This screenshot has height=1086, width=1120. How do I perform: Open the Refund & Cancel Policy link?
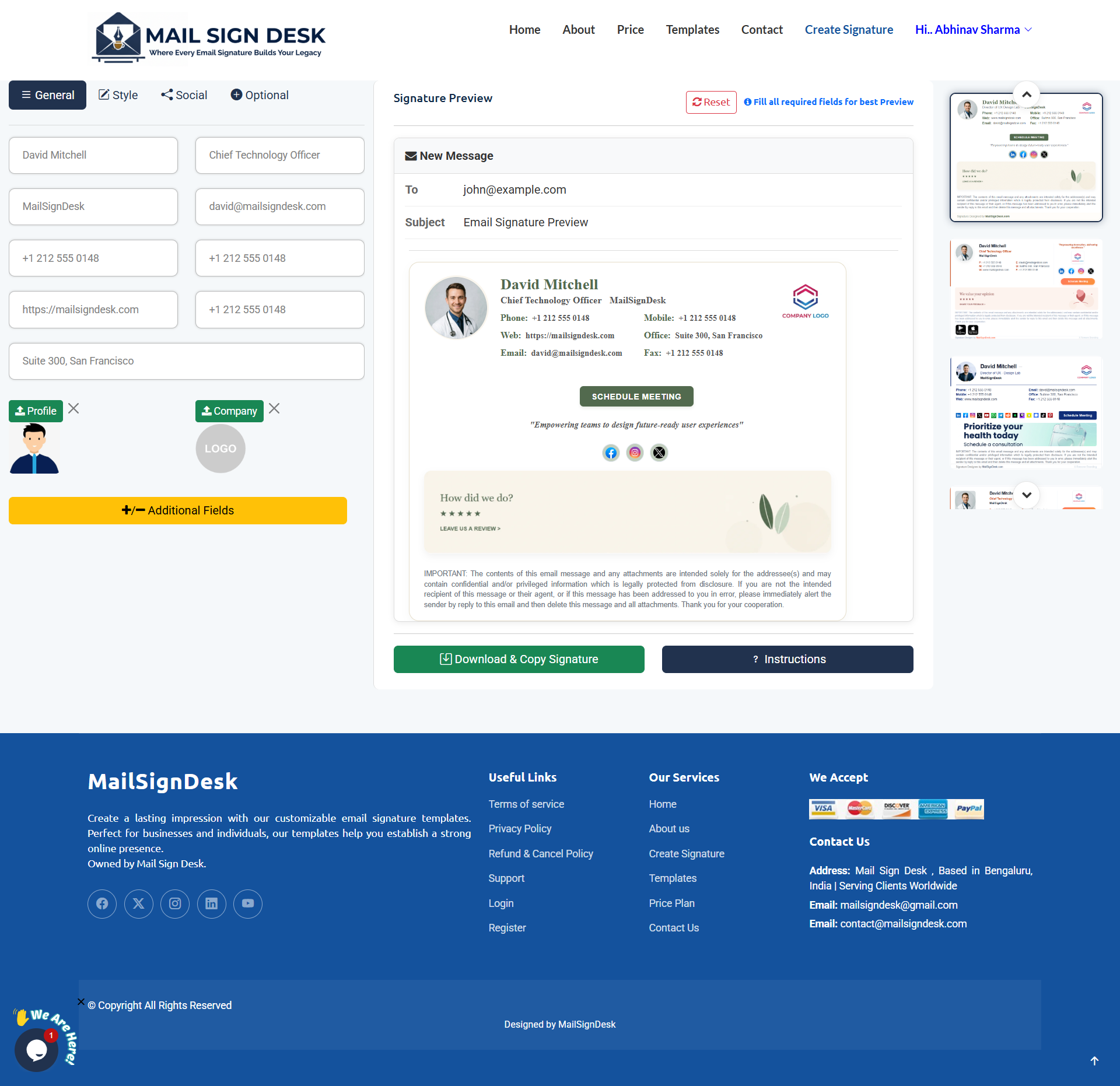click(541, 854)
